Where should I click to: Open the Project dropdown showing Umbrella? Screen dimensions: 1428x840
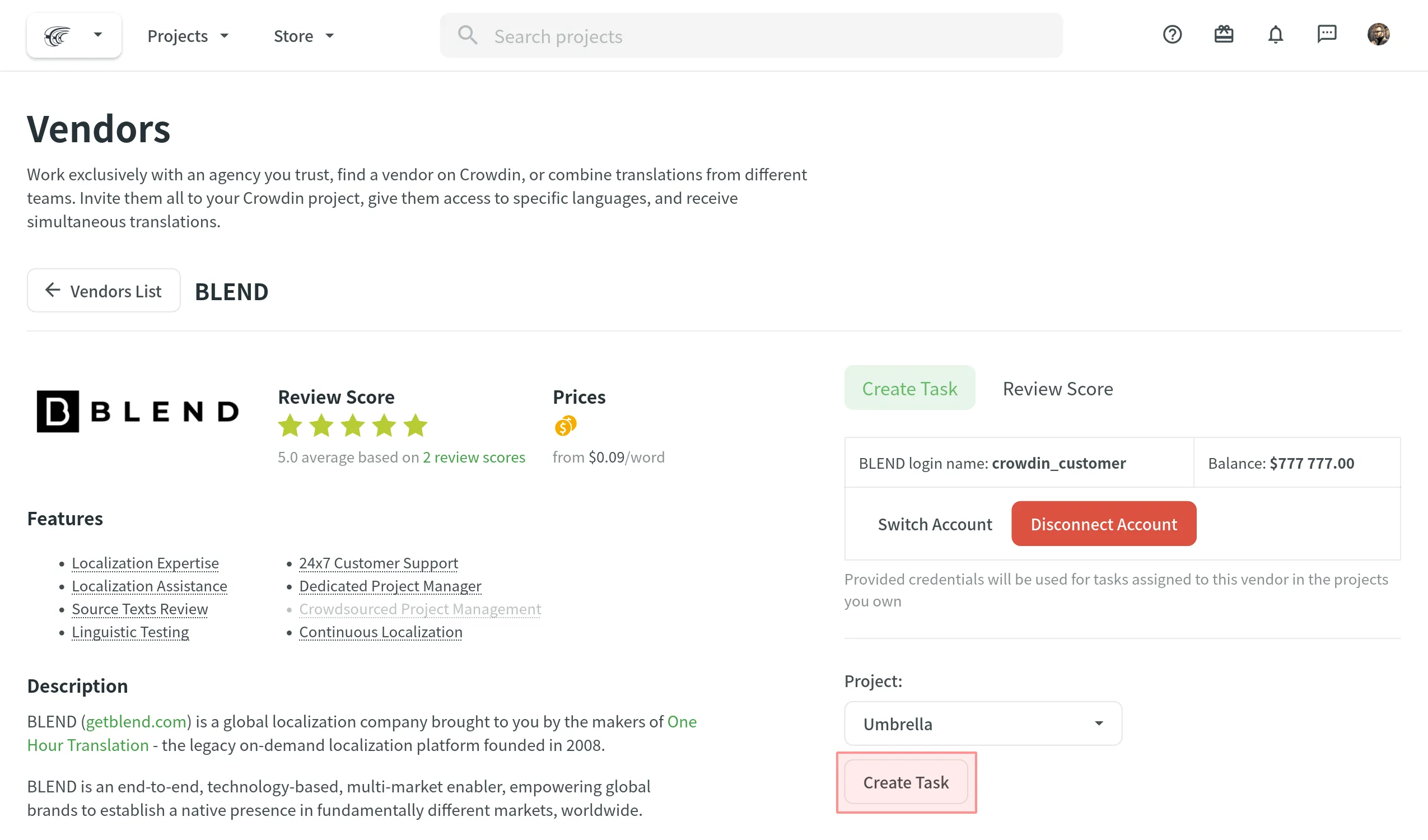[x=983, y=724]
